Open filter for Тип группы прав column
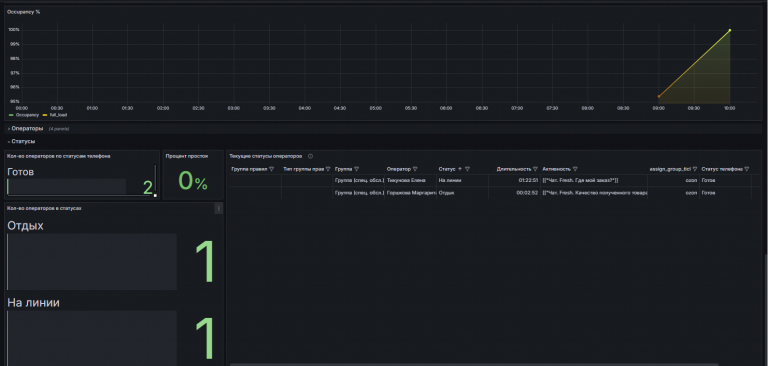This screenshot has width=768, height=366. (328, 169)
